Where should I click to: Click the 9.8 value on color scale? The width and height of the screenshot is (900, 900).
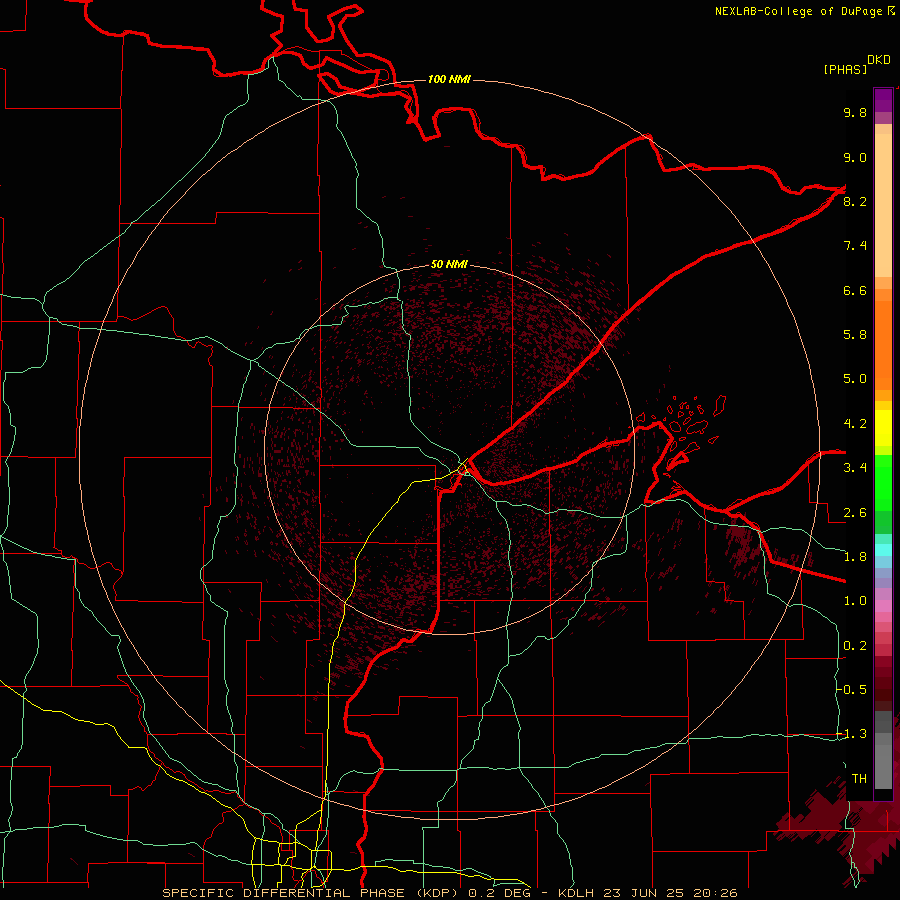coord(855,112)
